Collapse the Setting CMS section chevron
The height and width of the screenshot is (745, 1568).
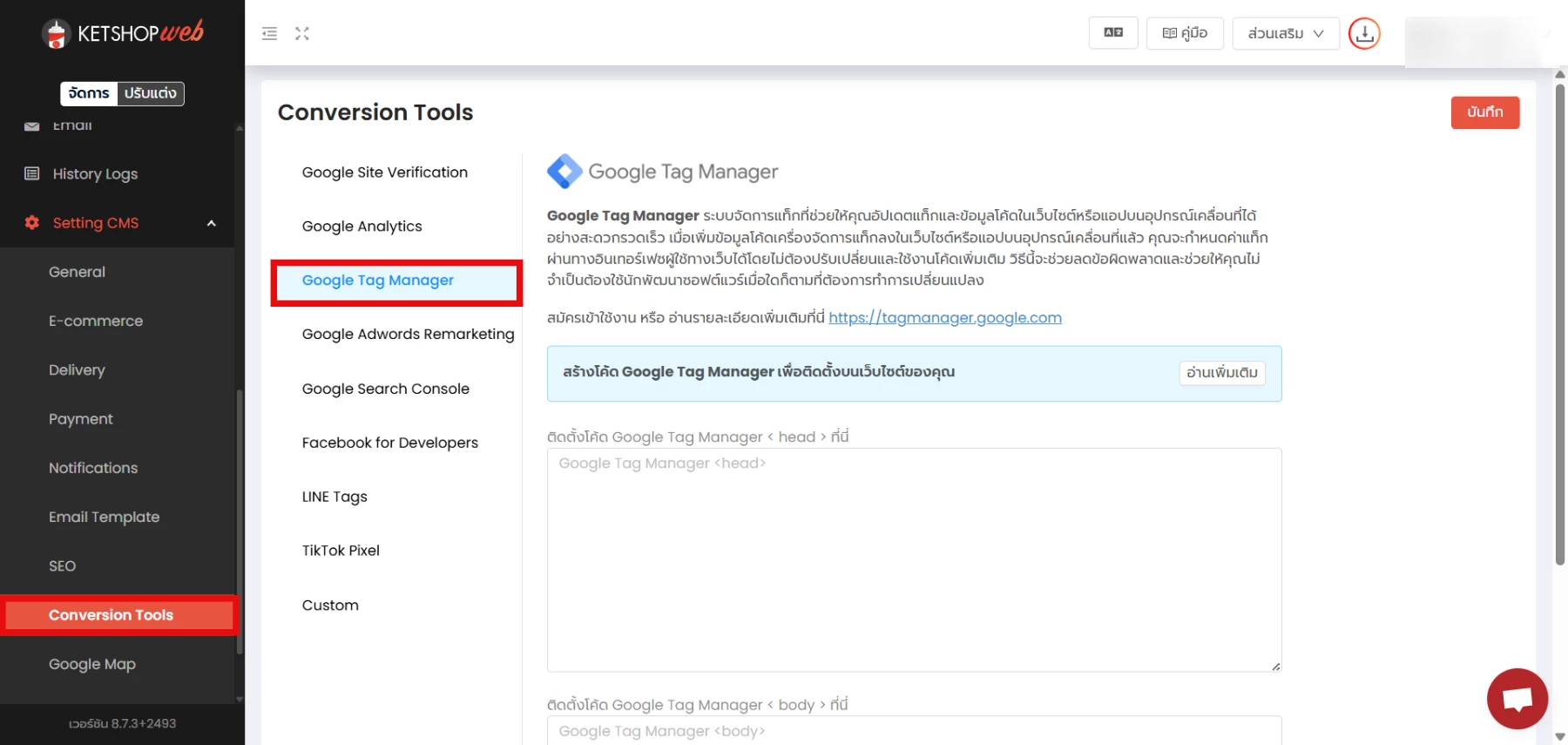(211, 223)
